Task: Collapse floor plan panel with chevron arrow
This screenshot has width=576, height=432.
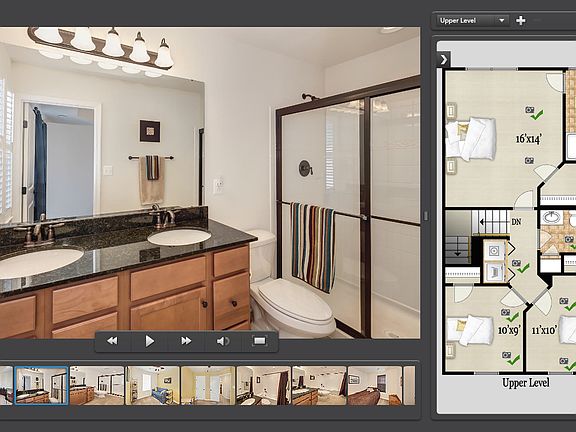Action: tap(444, 60)
